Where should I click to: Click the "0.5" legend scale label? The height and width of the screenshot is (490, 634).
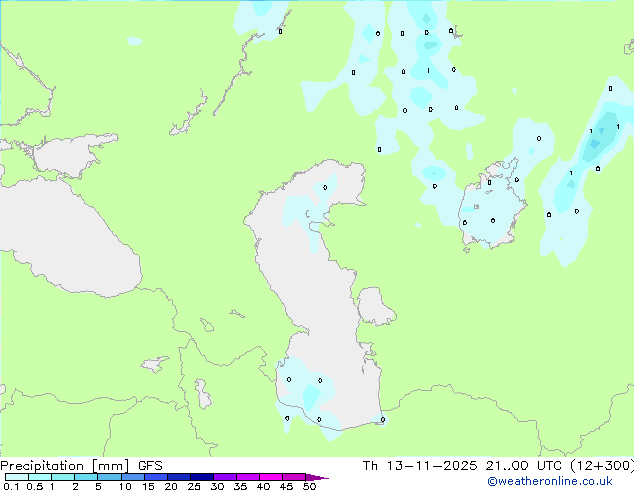pyautogui.click(x=35, y=486)
